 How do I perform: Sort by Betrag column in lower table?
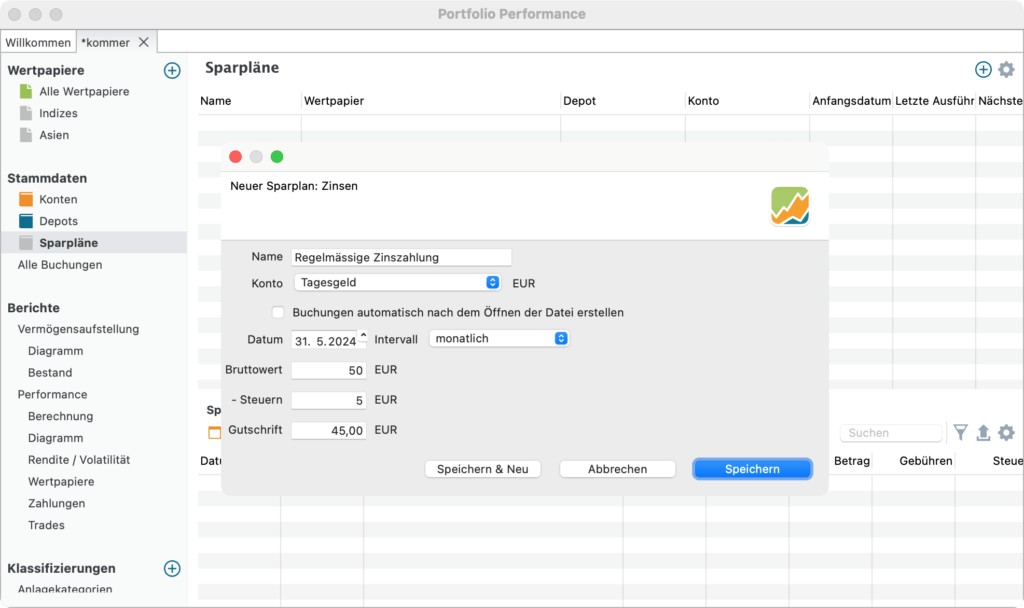pyautogui.click(x=852, y=461)
